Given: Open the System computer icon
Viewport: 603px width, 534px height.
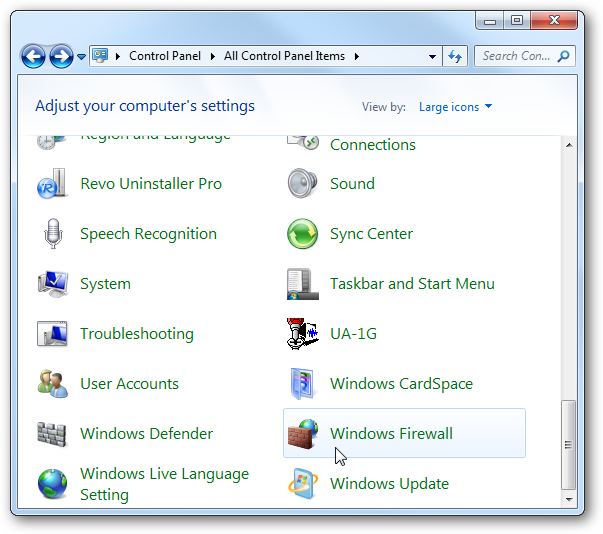Looking at the screenshot, I should 53,284.
